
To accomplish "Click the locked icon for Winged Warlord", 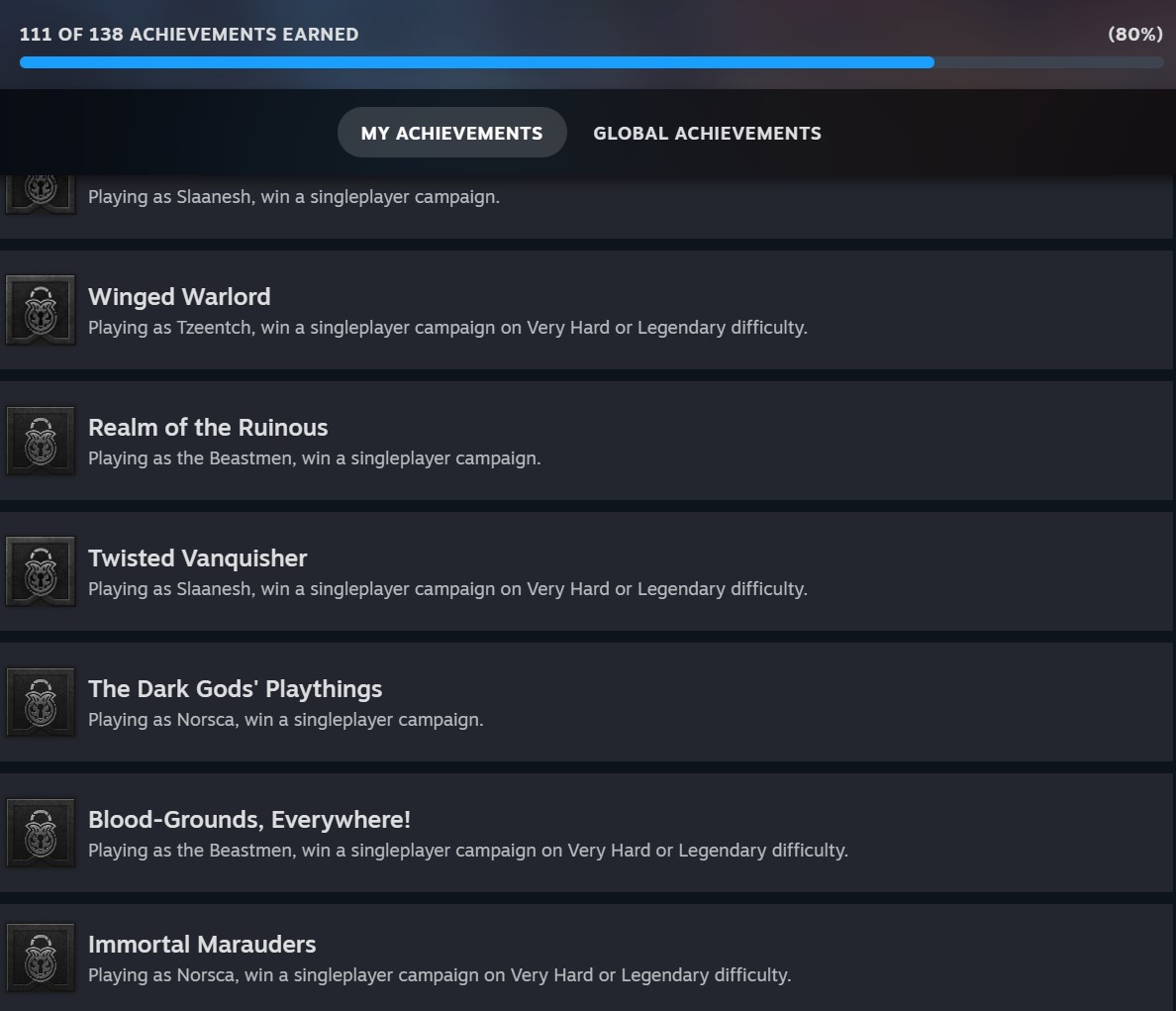I will [x=41, y=310].
